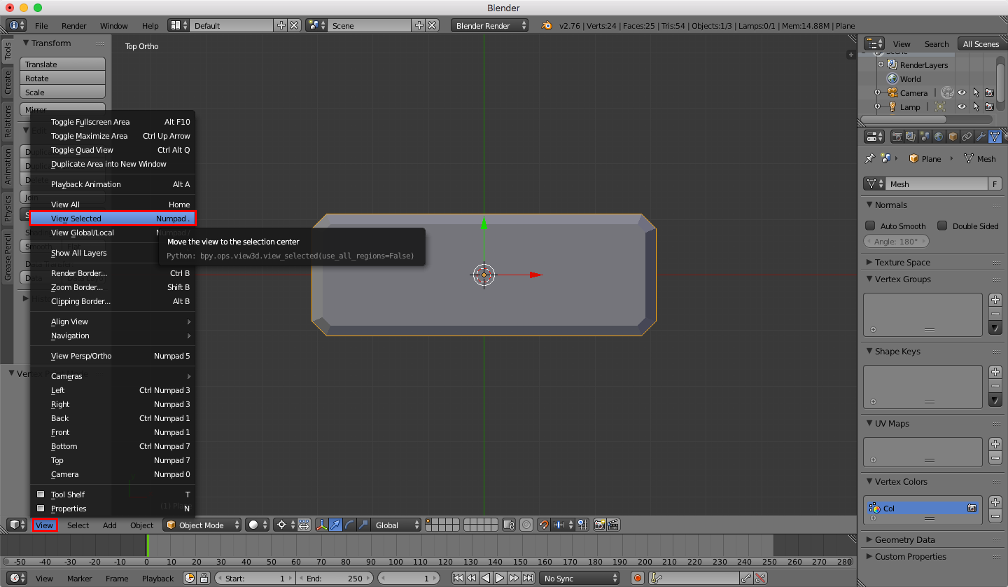Image resolution: width=1008 pixels, height=587 pixels.
Task: Play the animation forward
Action: click(x=500, y=578)
